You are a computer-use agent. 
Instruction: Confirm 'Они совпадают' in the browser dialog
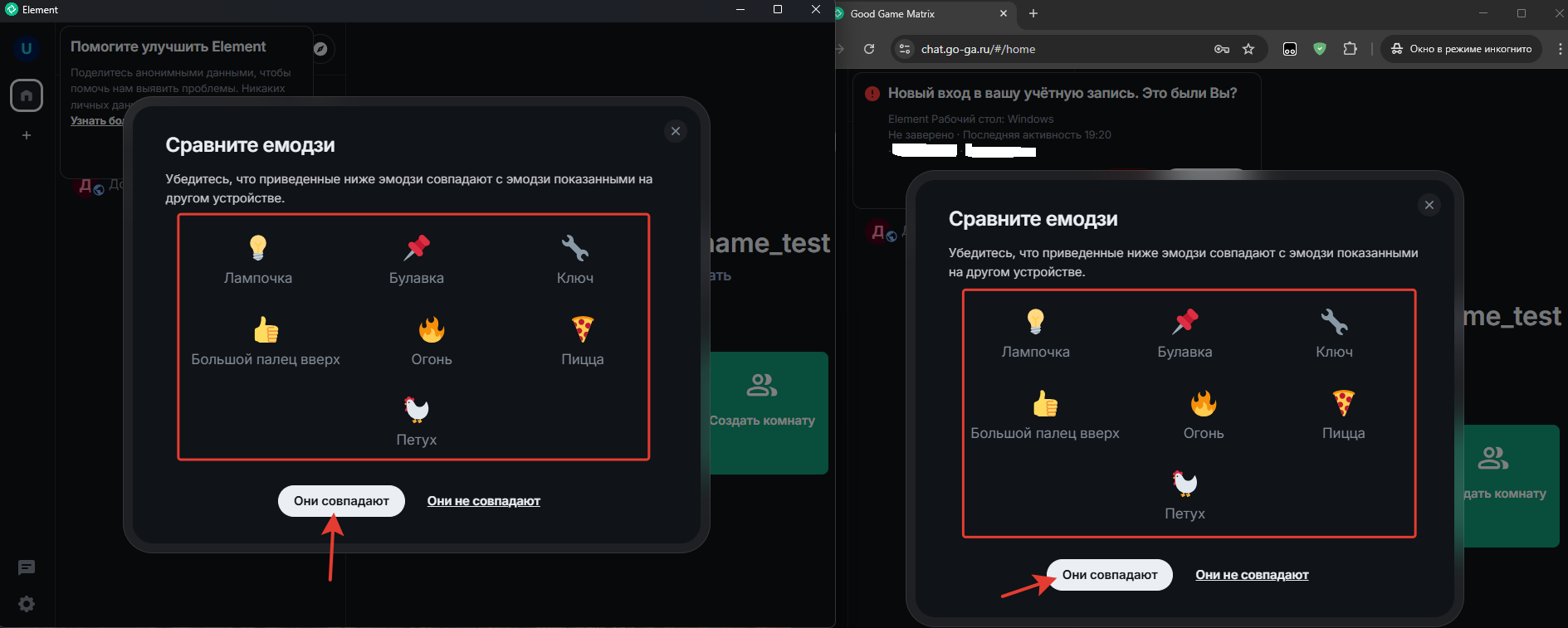point(1110,575)
